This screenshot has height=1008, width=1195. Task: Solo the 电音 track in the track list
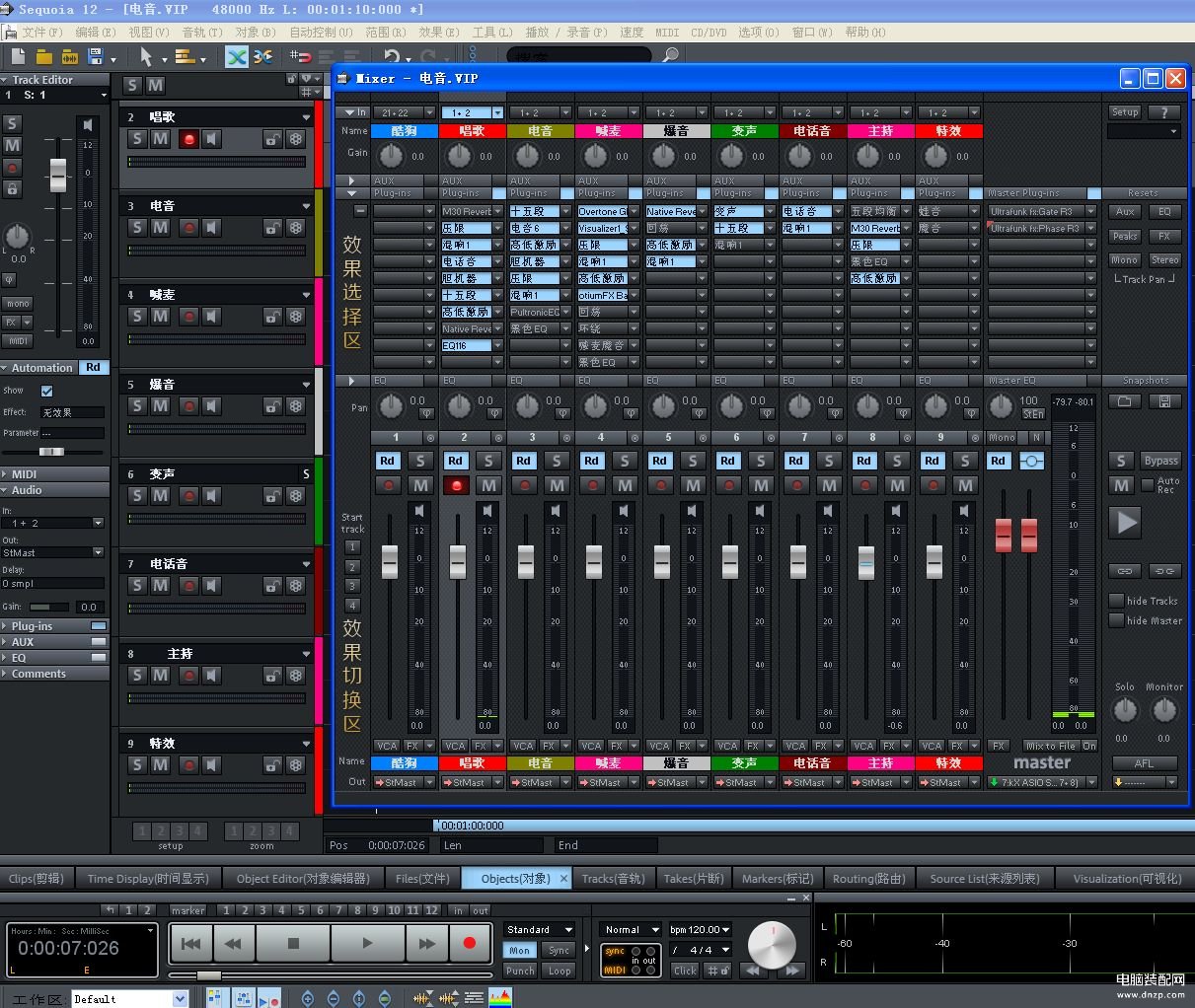pyautogui.click(x=137, y=228)
